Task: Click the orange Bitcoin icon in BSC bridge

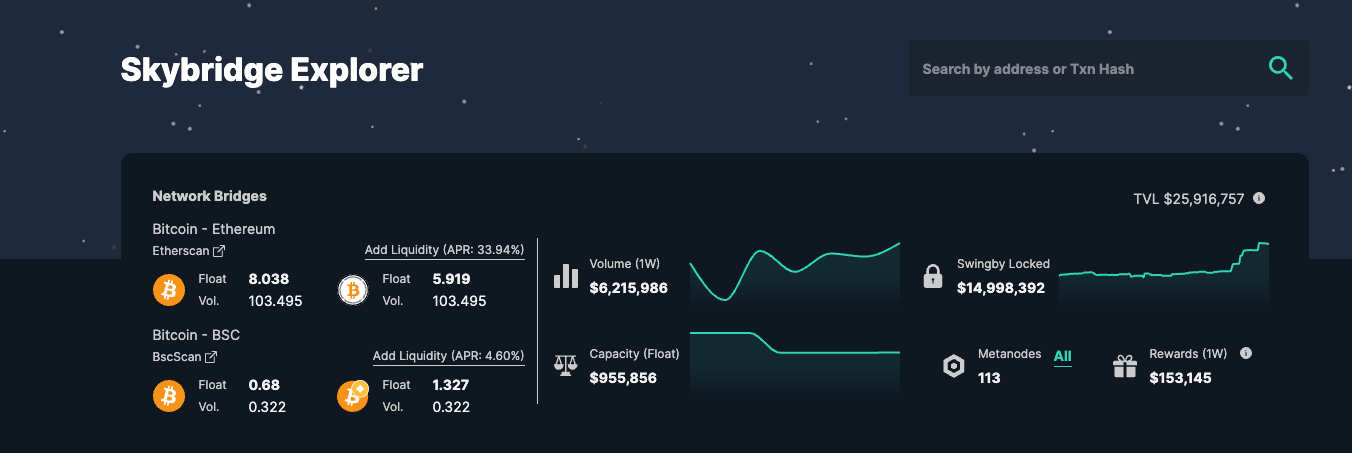Action: click(169, 396)
